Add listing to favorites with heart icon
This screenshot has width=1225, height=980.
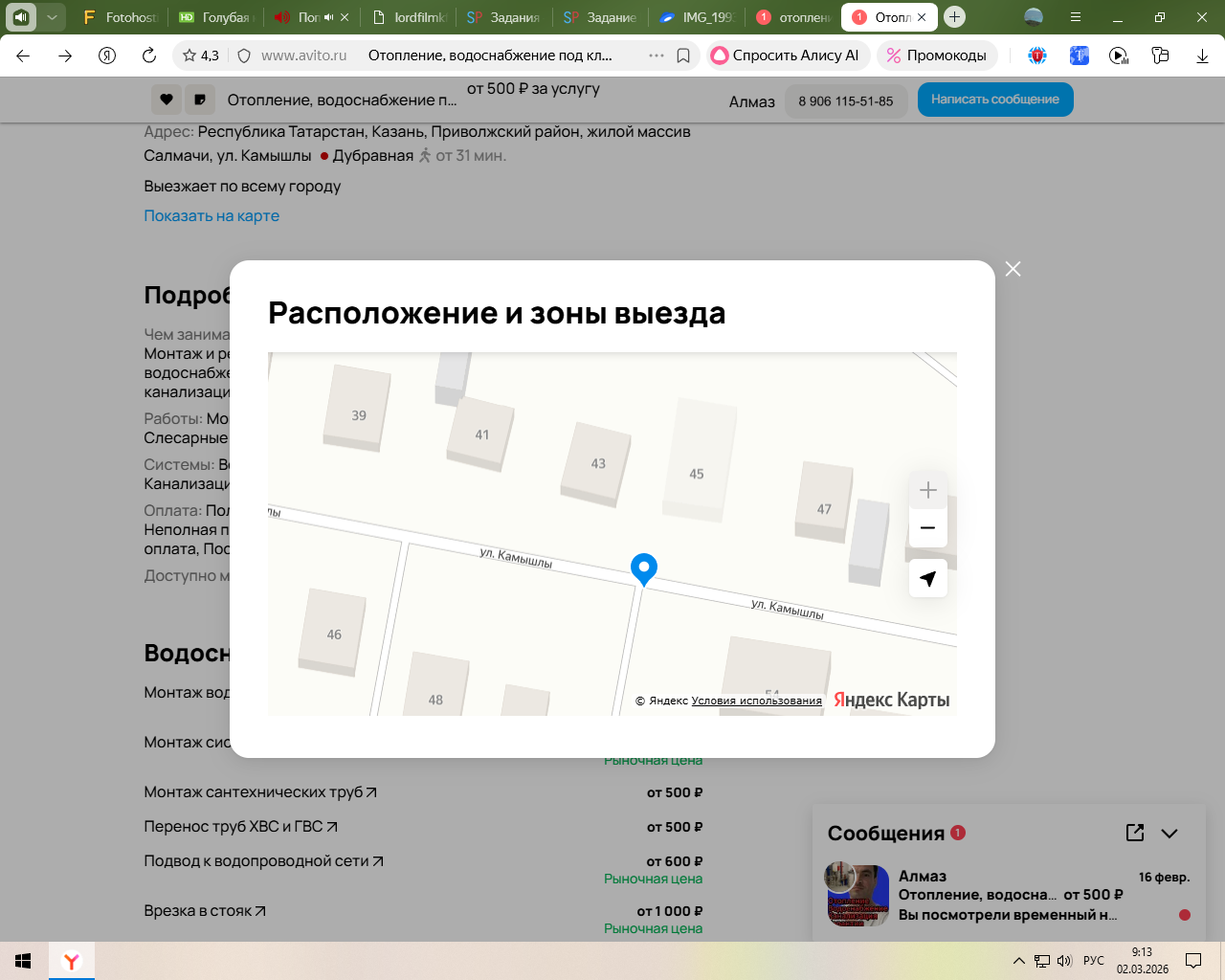[166, 100]
